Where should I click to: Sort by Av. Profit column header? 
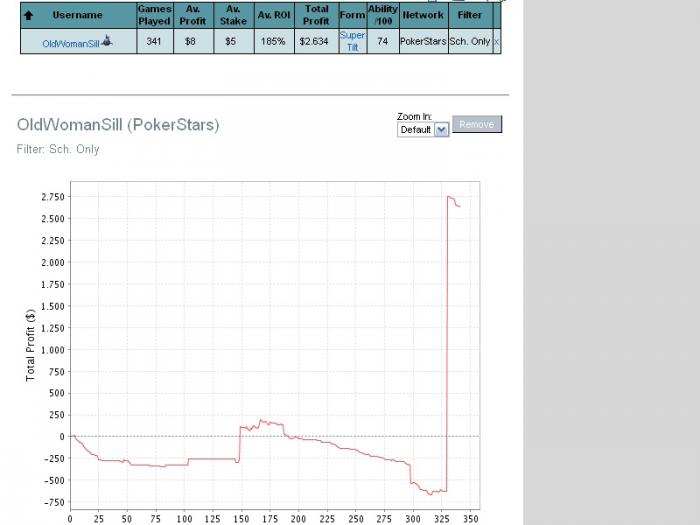coord(193,15)
